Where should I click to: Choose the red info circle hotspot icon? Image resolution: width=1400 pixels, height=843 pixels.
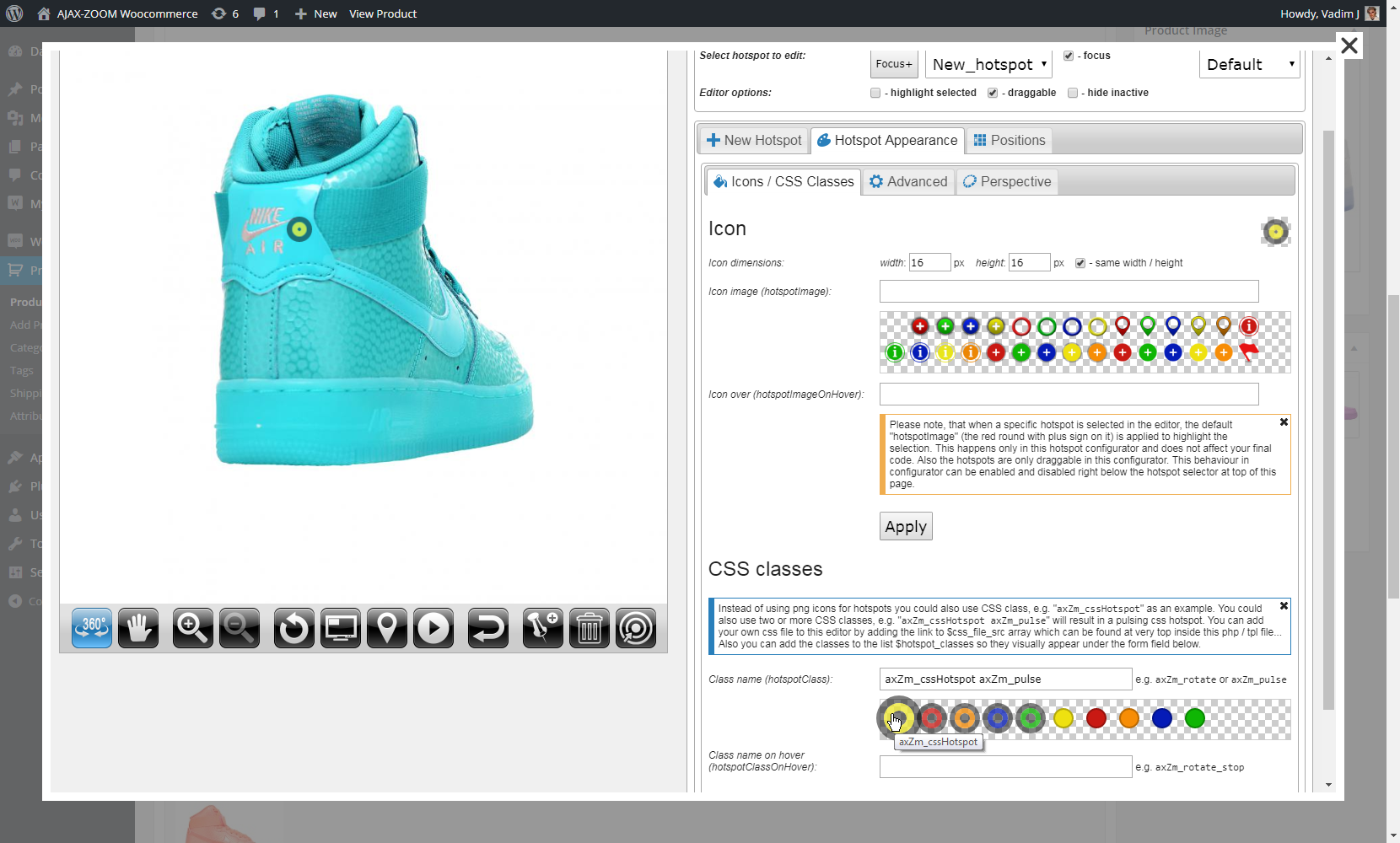1249,326
